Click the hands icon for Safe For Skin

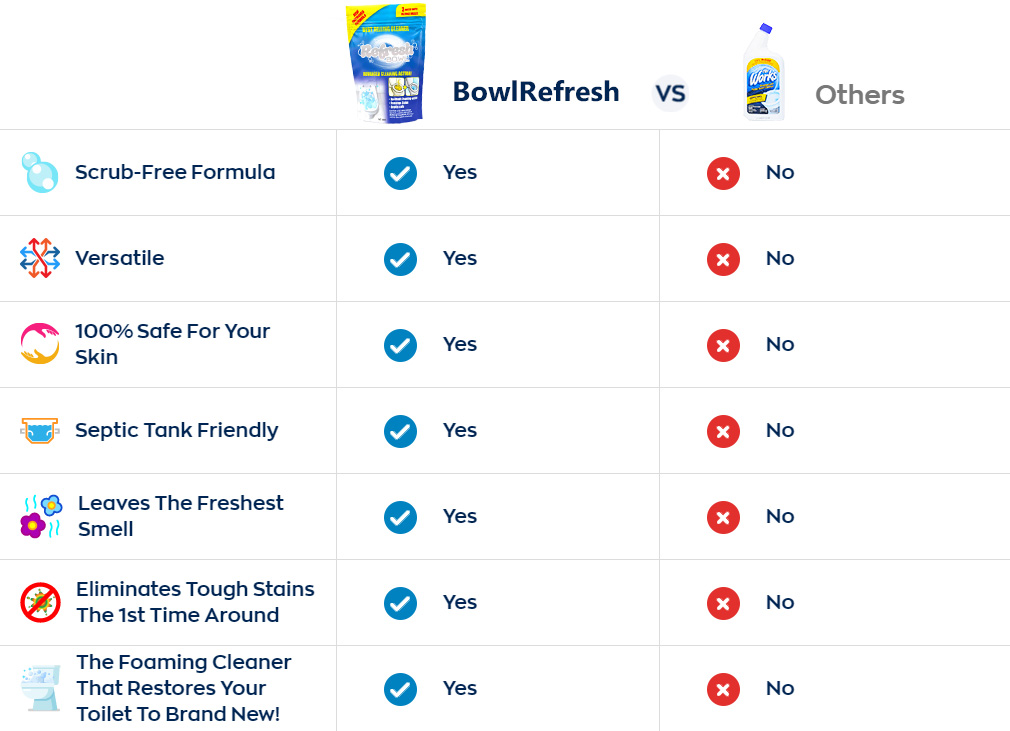(40, 344)
